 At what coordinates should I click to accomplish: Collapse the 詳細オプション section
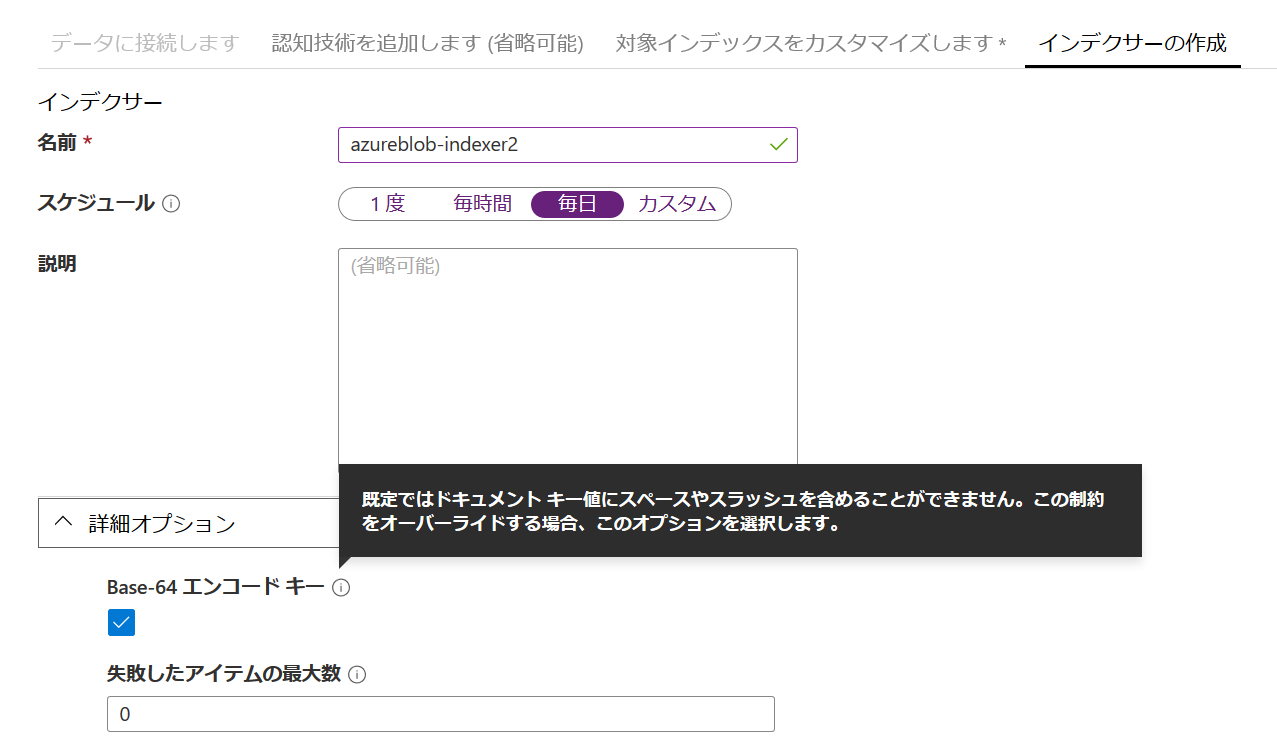188,522
